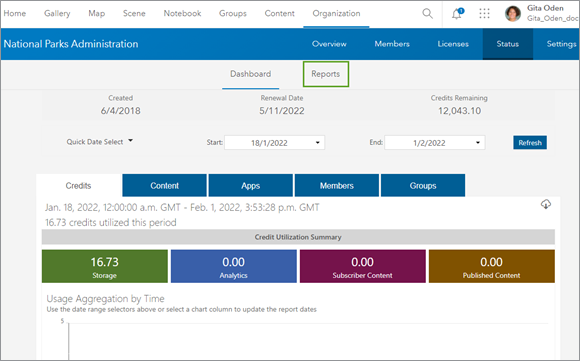Download the credits report via cloud icon

pyautogui.click(x=546, y=204)
